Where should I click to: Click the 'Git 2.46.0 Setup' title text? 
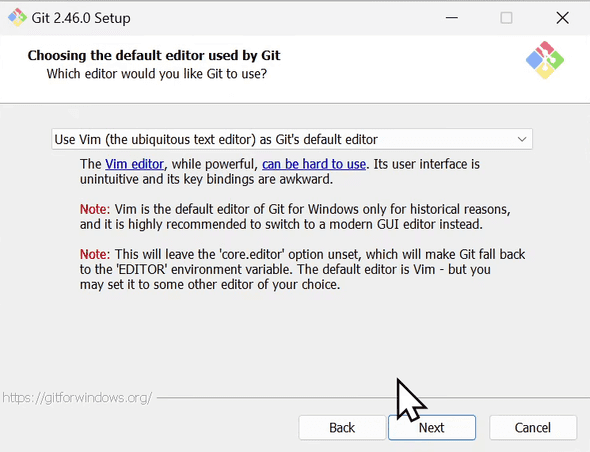[81, 18]
